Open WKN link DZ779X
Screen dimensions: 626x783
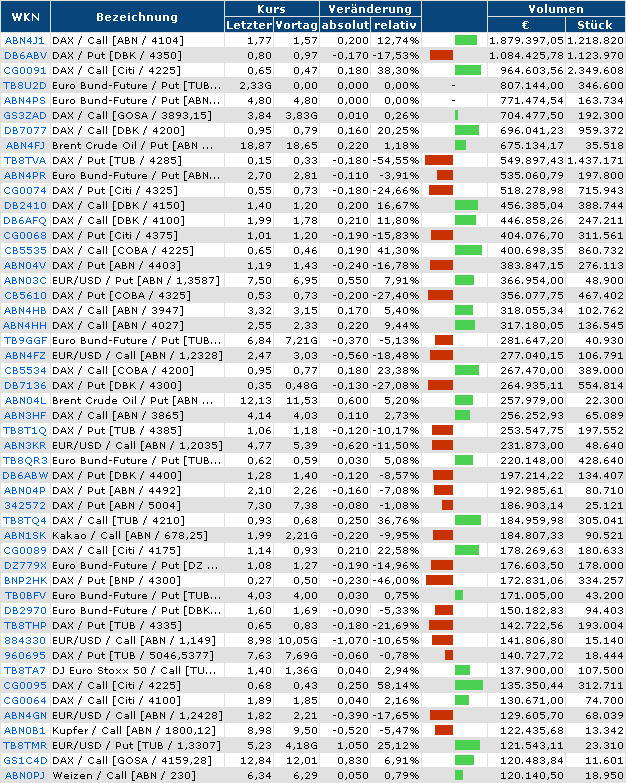25,565
